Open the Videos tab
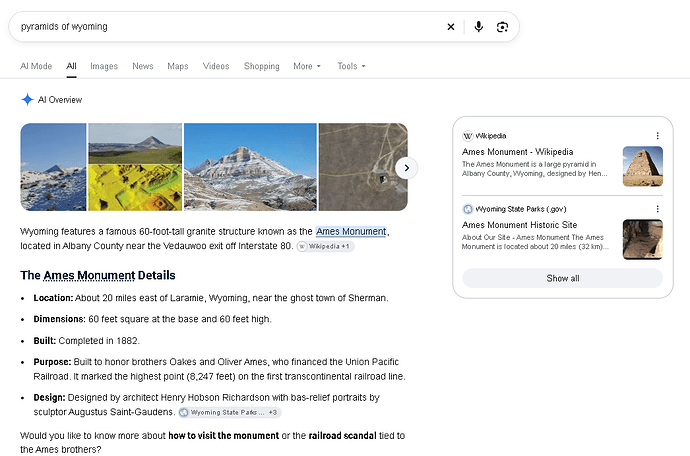The height and width of the screenshot is (456, 690). [x=216, y=66]
